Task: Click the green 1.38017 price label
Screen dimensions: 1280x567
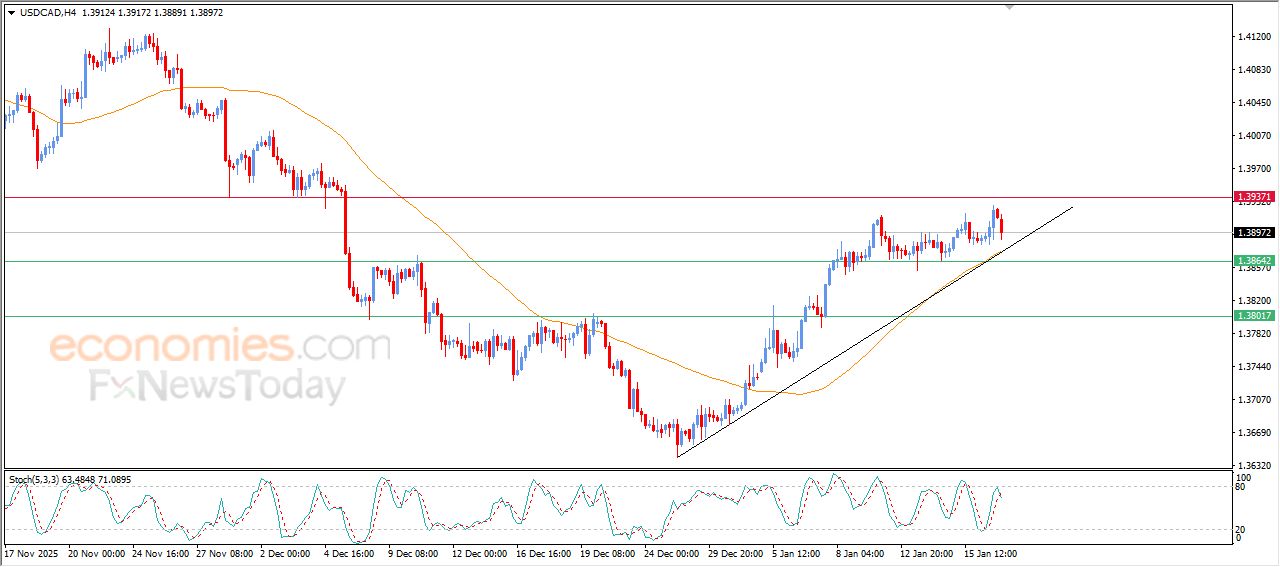Action: 1254,316
